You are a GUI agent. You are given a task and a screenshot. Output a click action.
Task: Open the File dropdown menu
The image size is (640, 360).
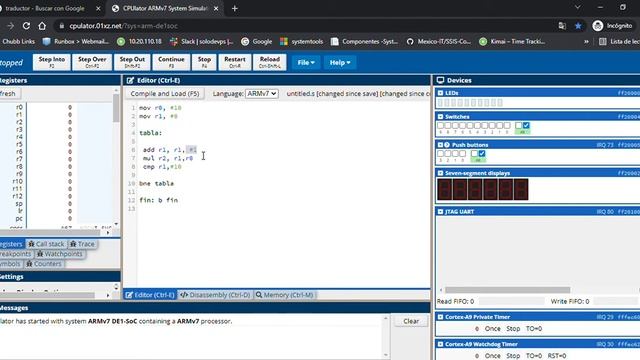[x=306, y=62]
